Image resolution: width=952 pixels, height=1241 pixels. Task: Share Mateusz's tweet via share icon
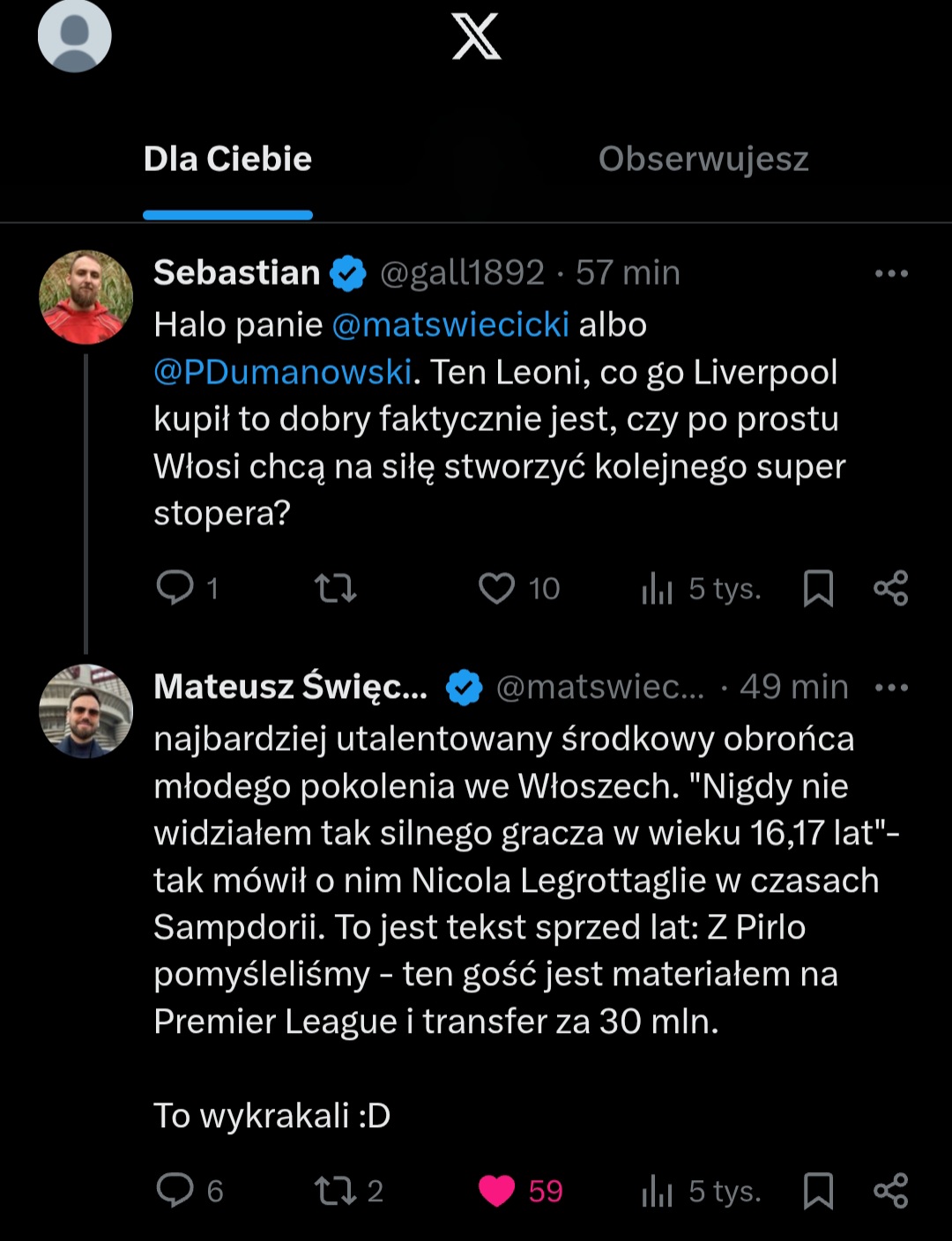(890, 1191)
